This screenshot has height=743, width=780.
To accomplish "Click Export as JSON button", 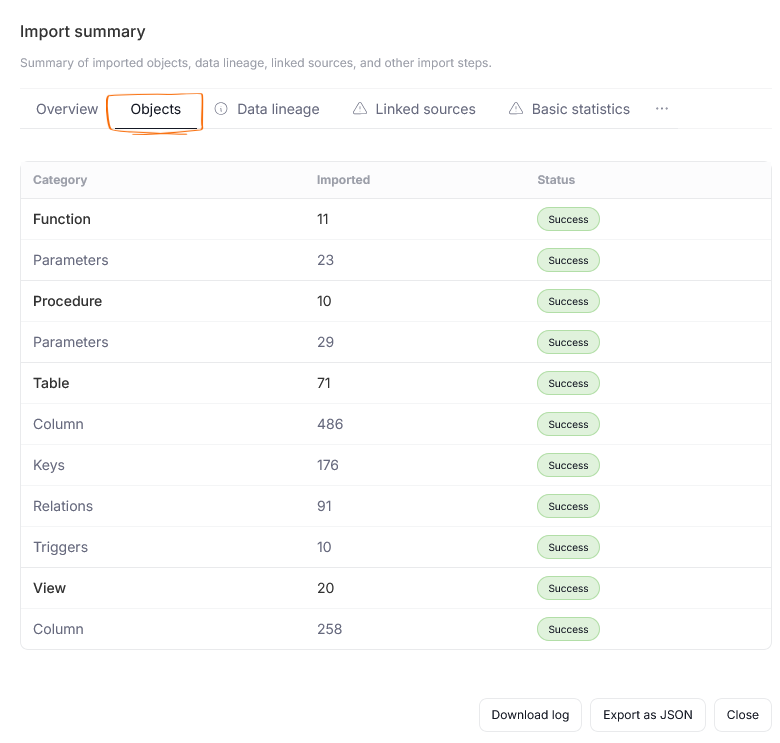I will click(648, 715).
